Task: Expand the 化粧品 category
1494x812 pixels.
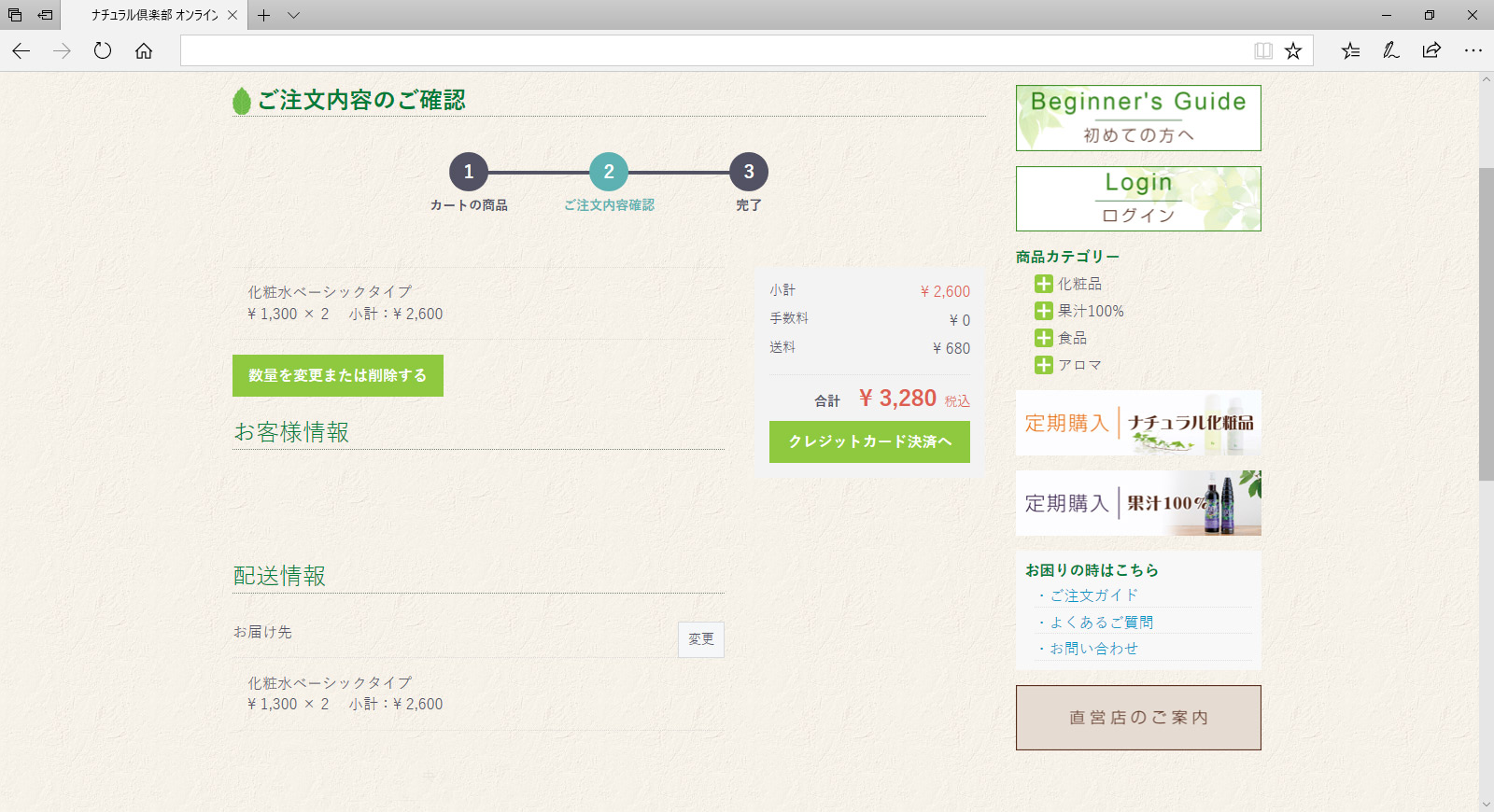Action: tap(1044, 284)
